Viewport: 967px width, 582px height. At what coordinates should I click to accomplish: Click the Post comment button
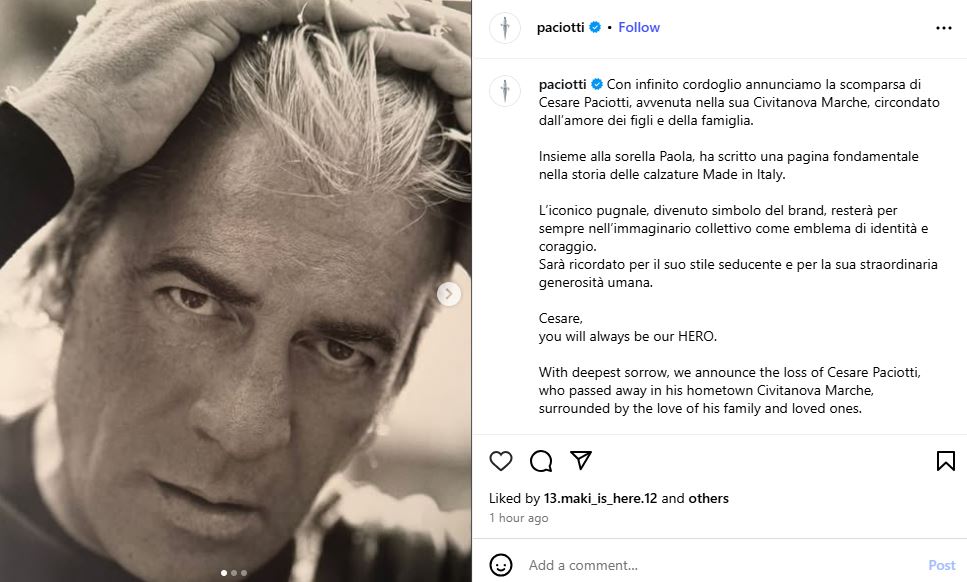[942, 565]
